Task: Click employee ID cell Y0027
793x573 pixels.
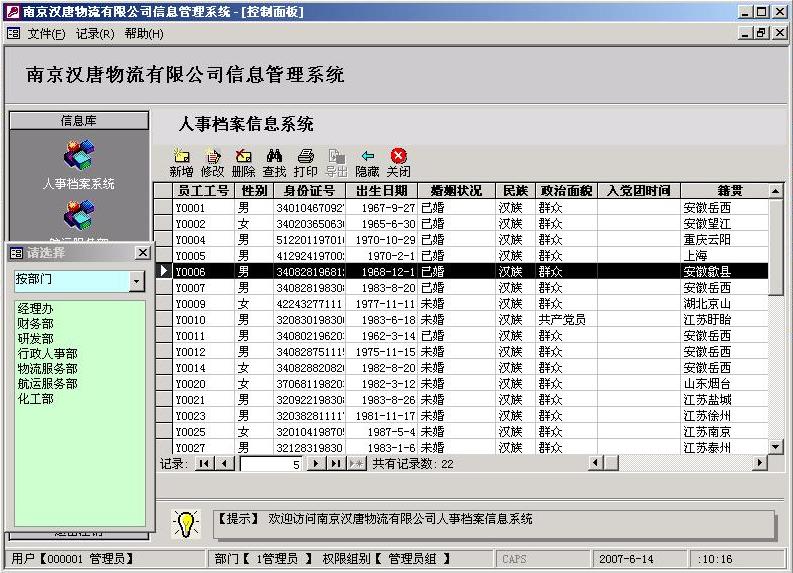Action: [x=203, y=448]
